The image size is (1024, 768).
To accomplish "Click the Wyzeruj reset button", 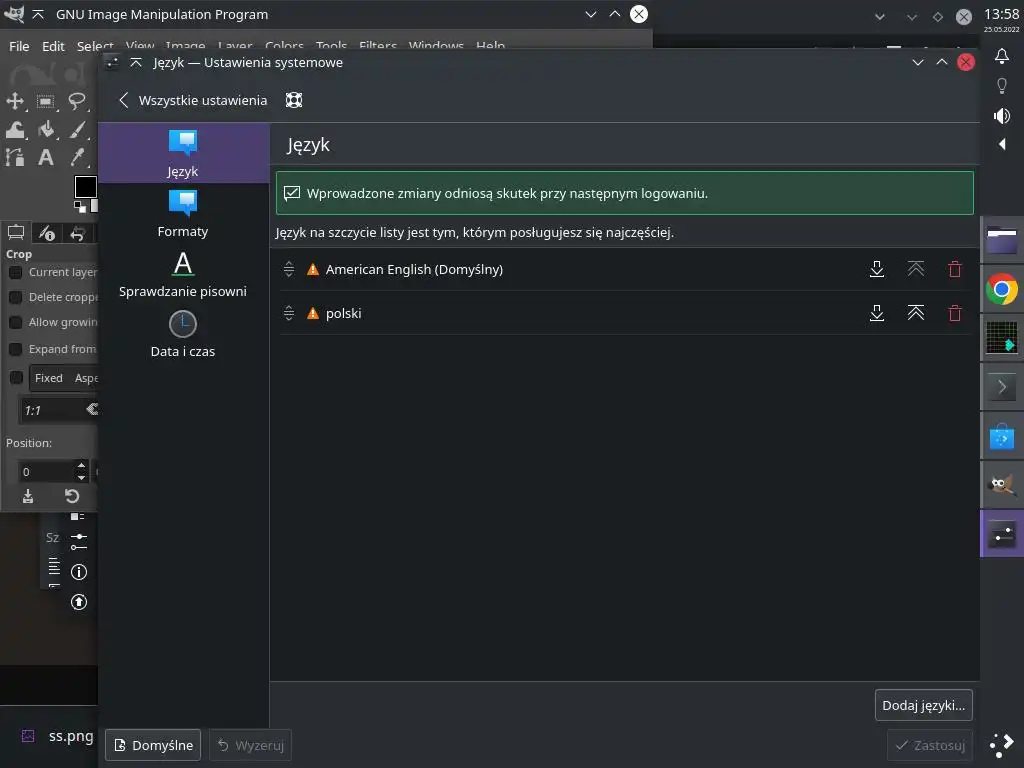I will coord(250,745).
